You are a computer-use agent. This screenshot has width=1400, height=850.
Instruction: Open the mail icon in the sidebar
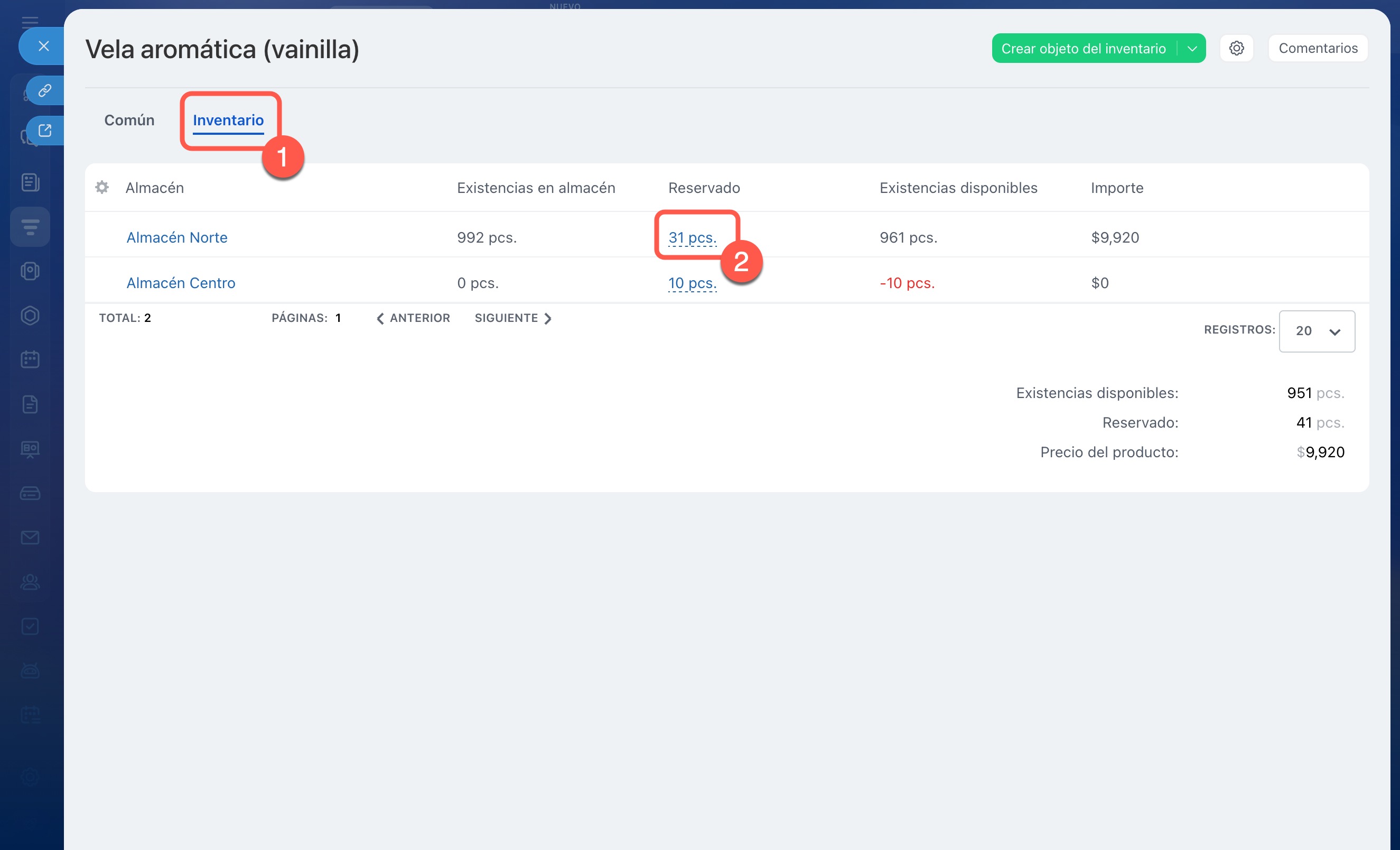(30, 537)
